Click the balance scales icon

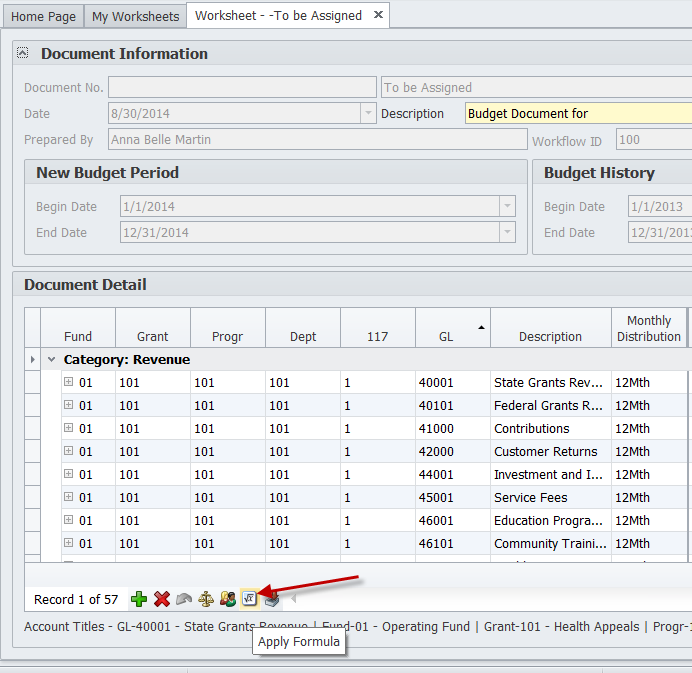(206, 599)
